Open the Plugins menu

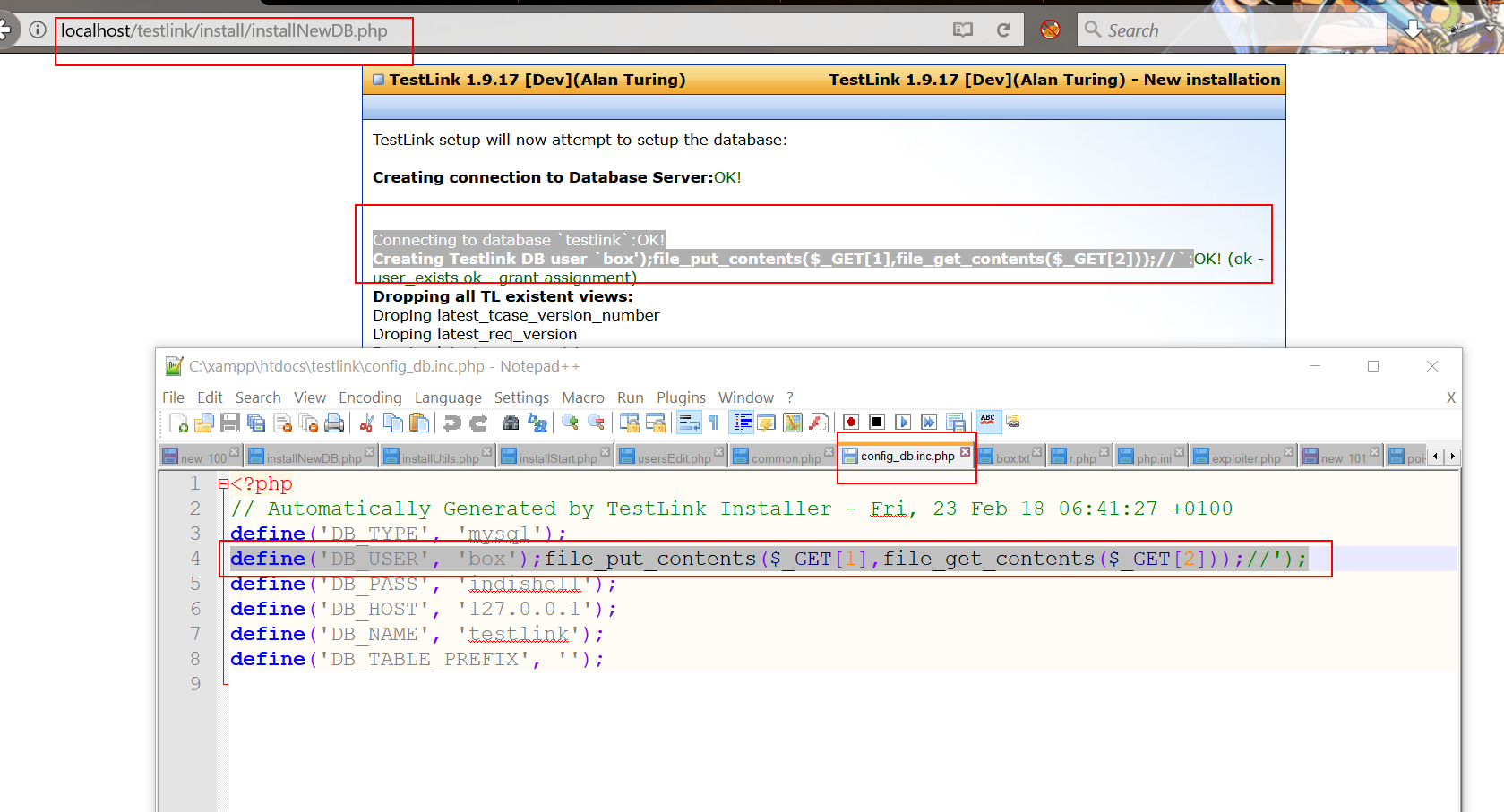tap(681, 397)
